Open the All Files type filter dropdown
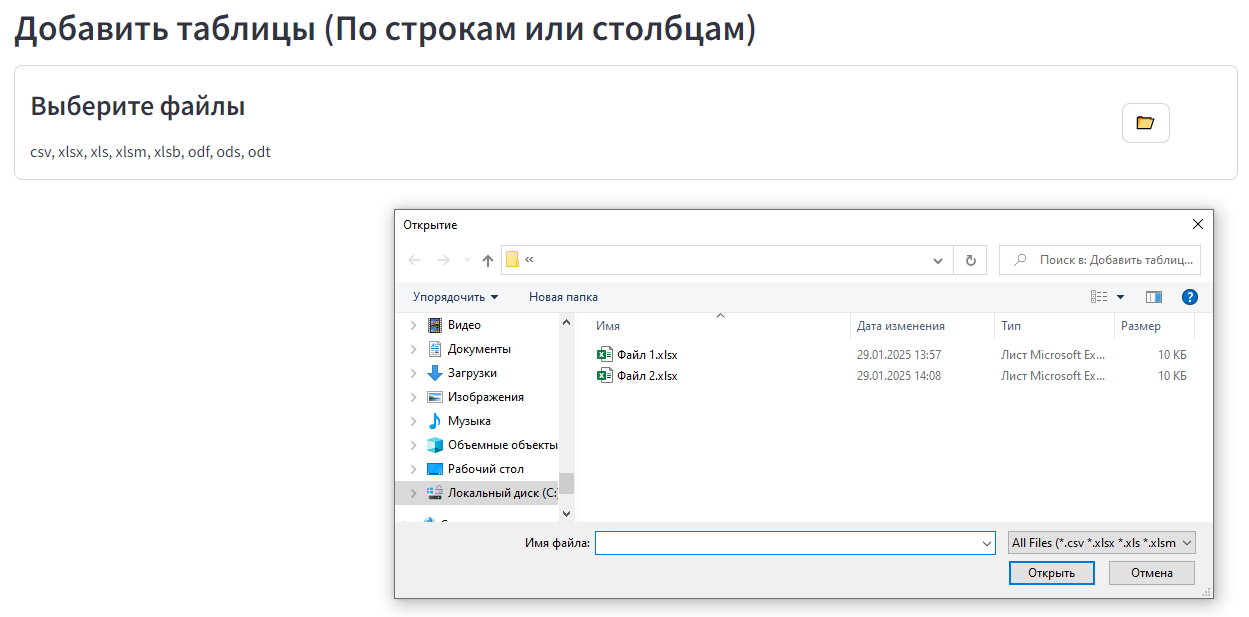Screen dimensions: 1249x617 point(1102,543)
